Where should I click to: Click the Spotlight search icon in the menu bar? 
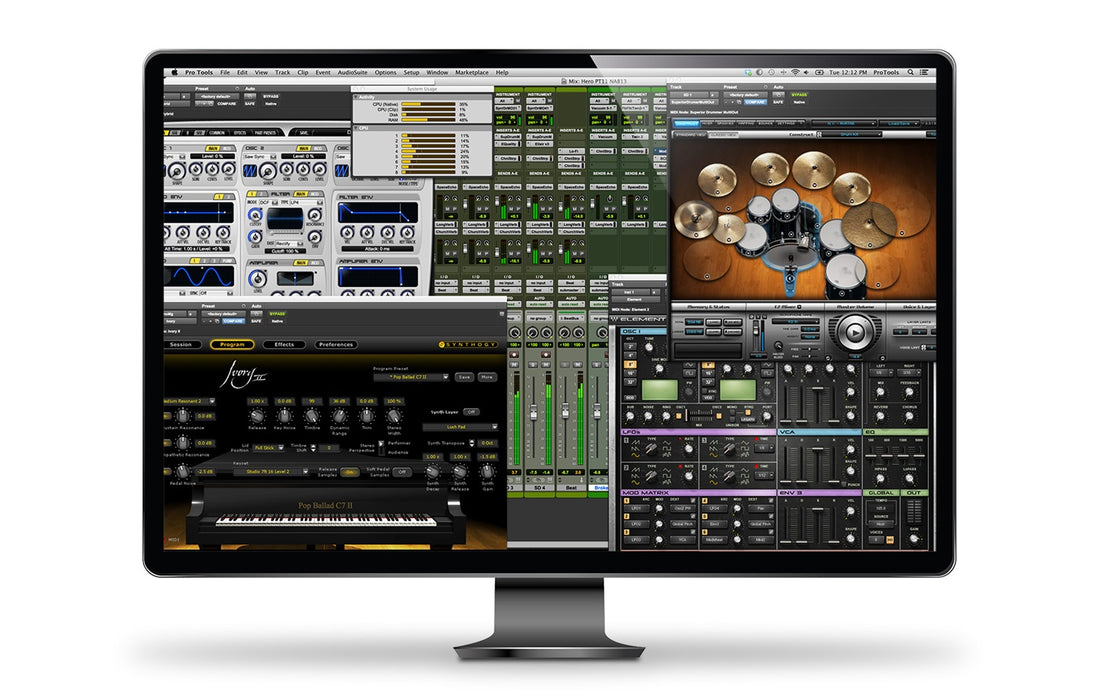coord(910,73)
